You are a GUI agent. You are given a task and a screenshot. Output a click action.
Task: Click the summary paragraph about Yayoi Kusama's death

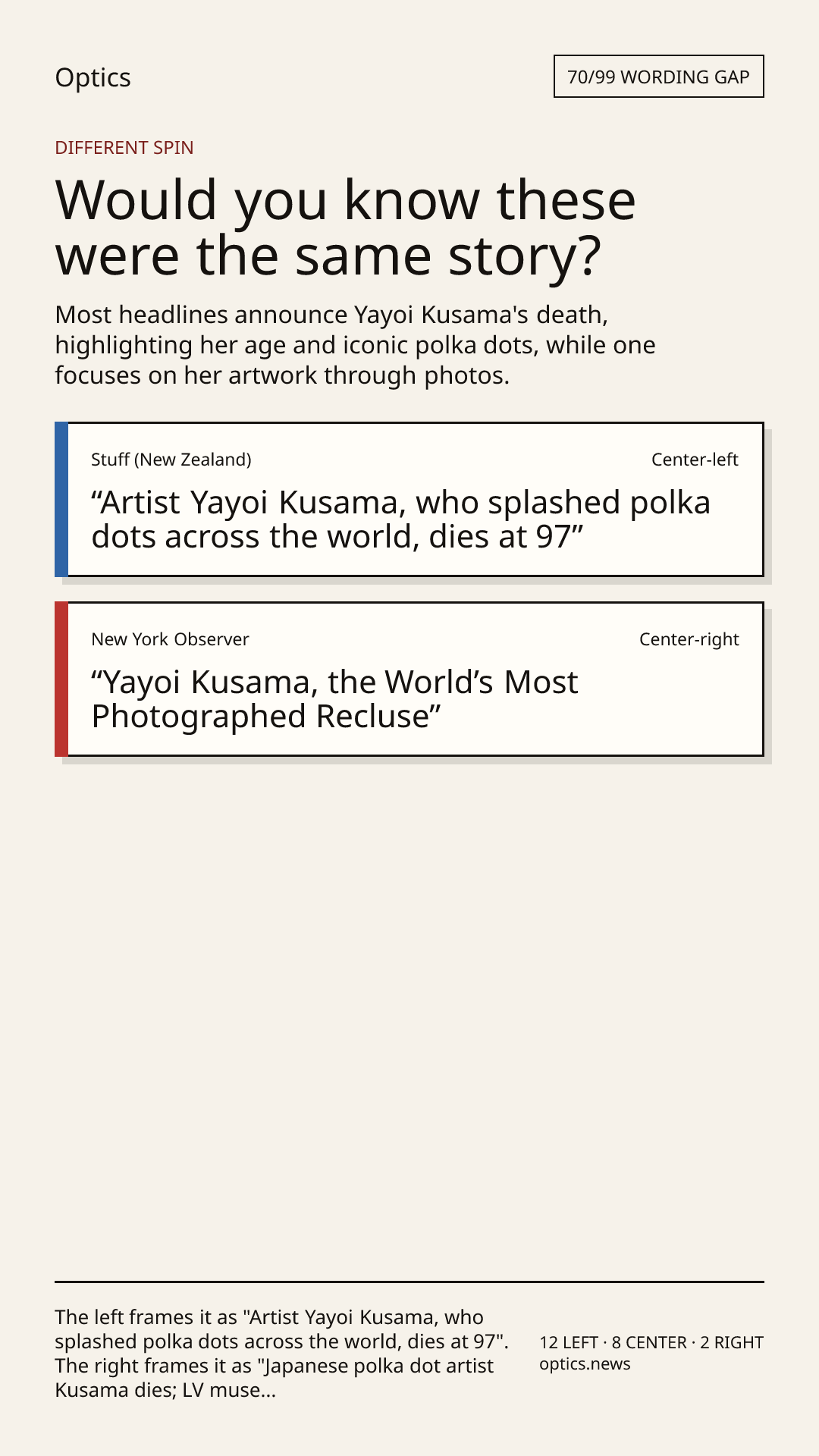[x=355, y=345]
